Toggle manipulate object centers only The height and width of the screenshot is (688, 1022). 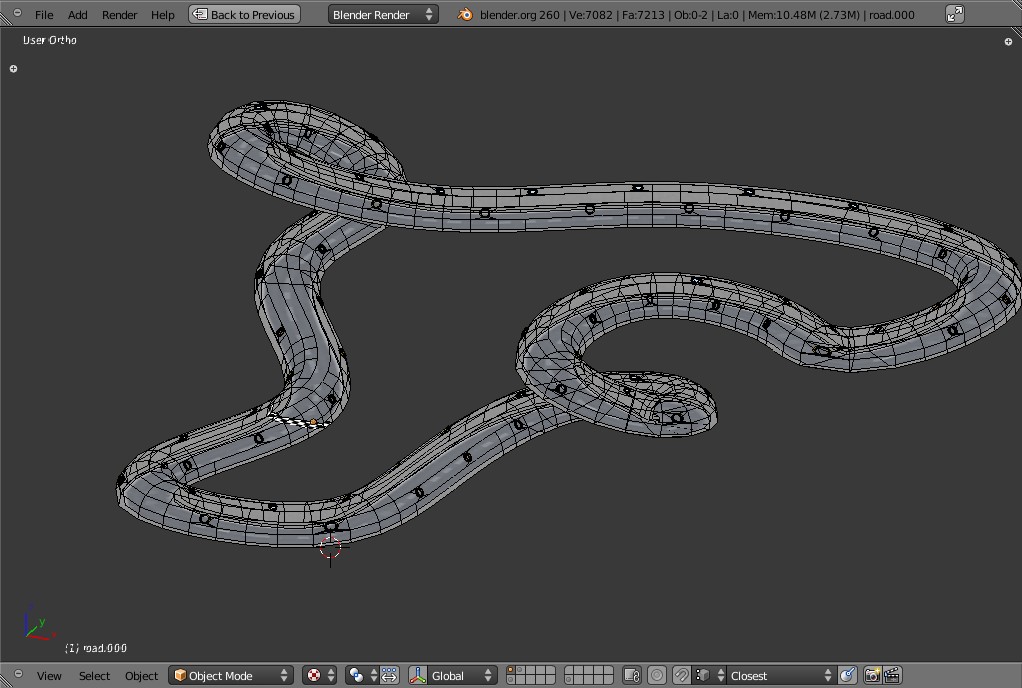pyautogui.click(x=389, y=676)
